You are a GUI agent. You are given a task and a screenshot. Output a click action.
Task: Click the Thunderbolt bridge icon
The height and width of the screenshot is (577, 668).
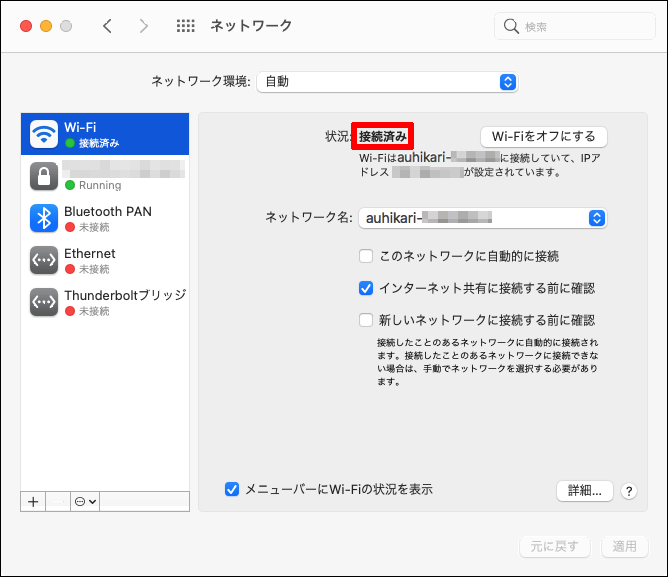tap(44, 302)
